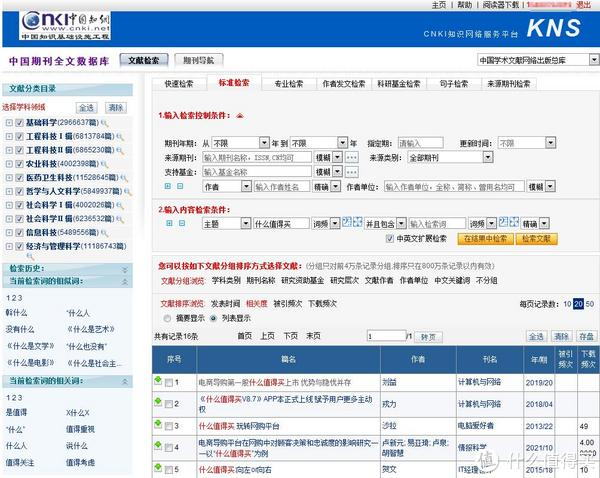The height and width of the screenshot is (478, 600).
Task: Open the 来源期刊 browse button with three dots
Action: [352, 157]
